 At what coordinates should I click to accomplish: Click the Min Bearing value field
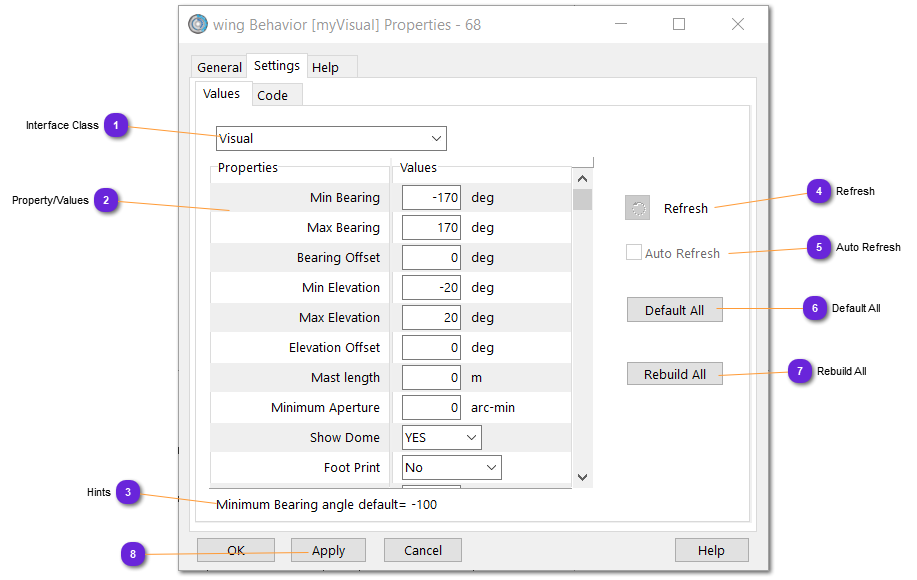(x=431, y=198)
